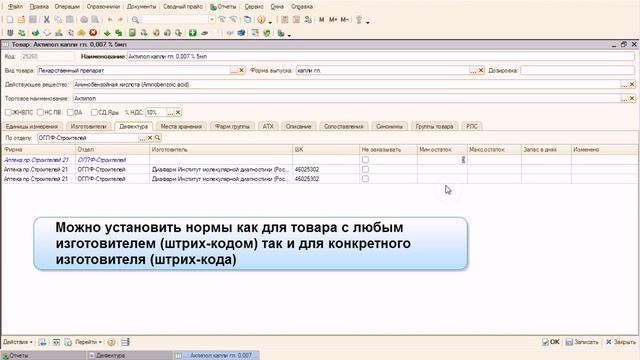The image size is (640, 360).
Task: Open По отделу selection ellipsis button
Action: (x=142, y=138)
